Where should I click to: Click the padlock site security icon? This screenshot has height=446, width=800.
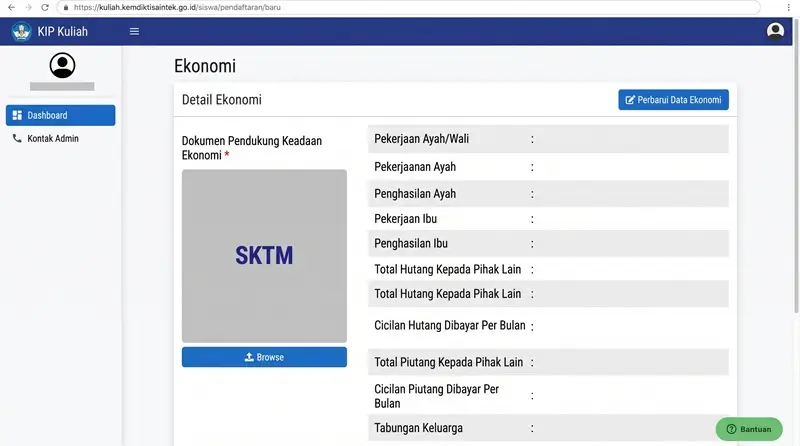65,7
